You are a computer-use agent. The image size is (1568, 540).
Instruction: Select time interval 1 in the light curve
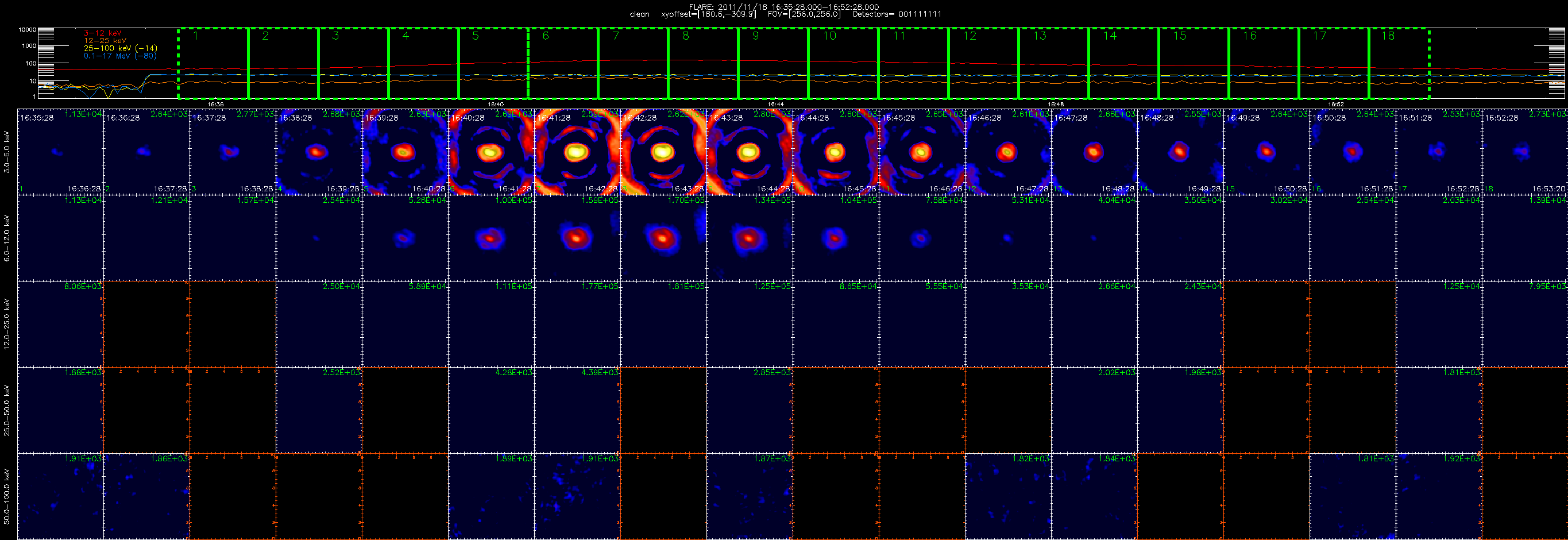click(213, 63)
